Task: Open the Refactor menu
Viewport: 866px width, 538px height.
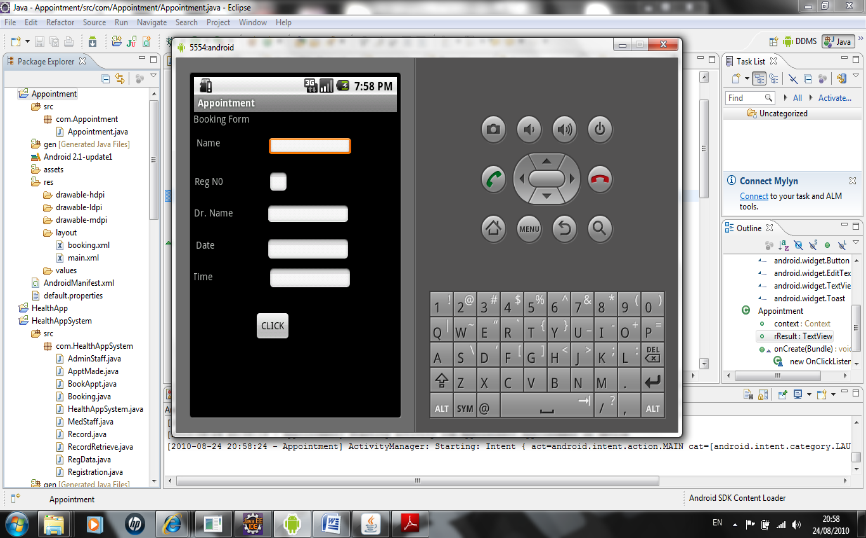Action: pyautogui.click(x=60, y=22)
